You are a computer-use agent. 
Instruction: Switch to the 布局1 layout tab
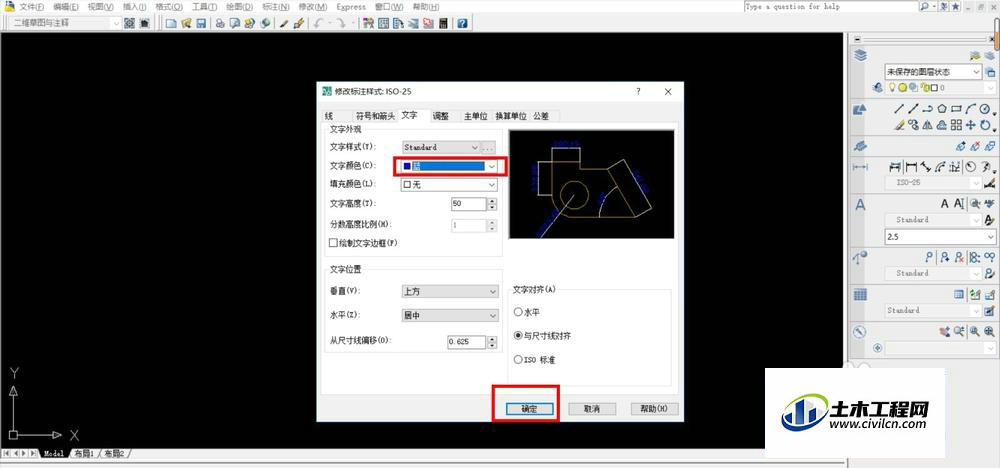point(84,453)
